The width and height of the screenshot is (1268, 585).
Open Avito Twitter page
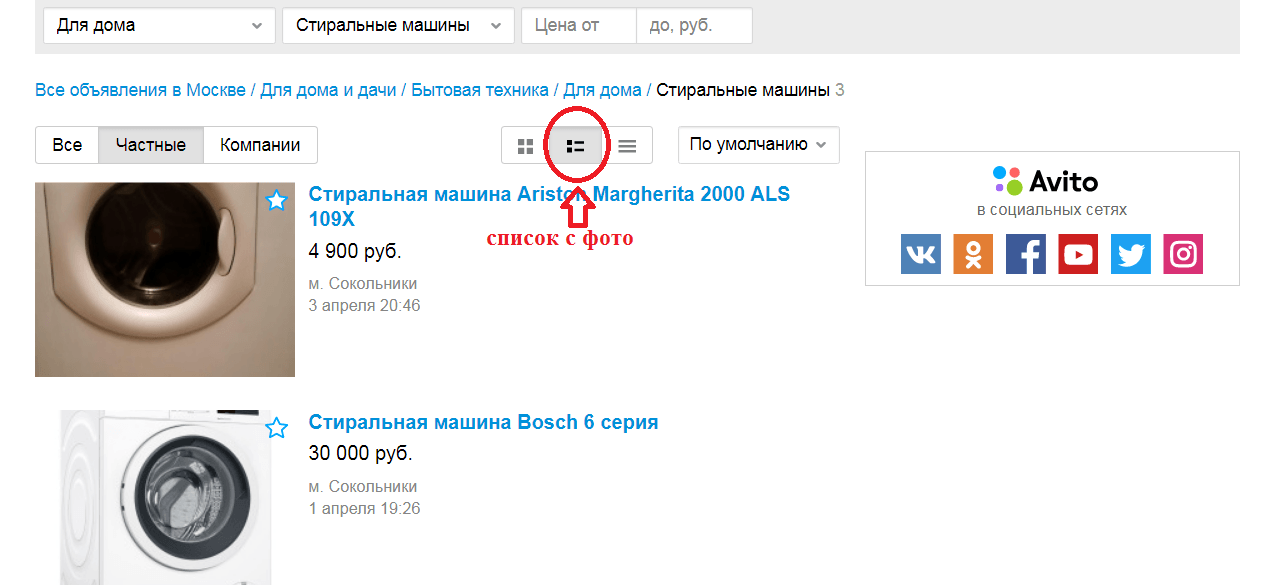1131,254
